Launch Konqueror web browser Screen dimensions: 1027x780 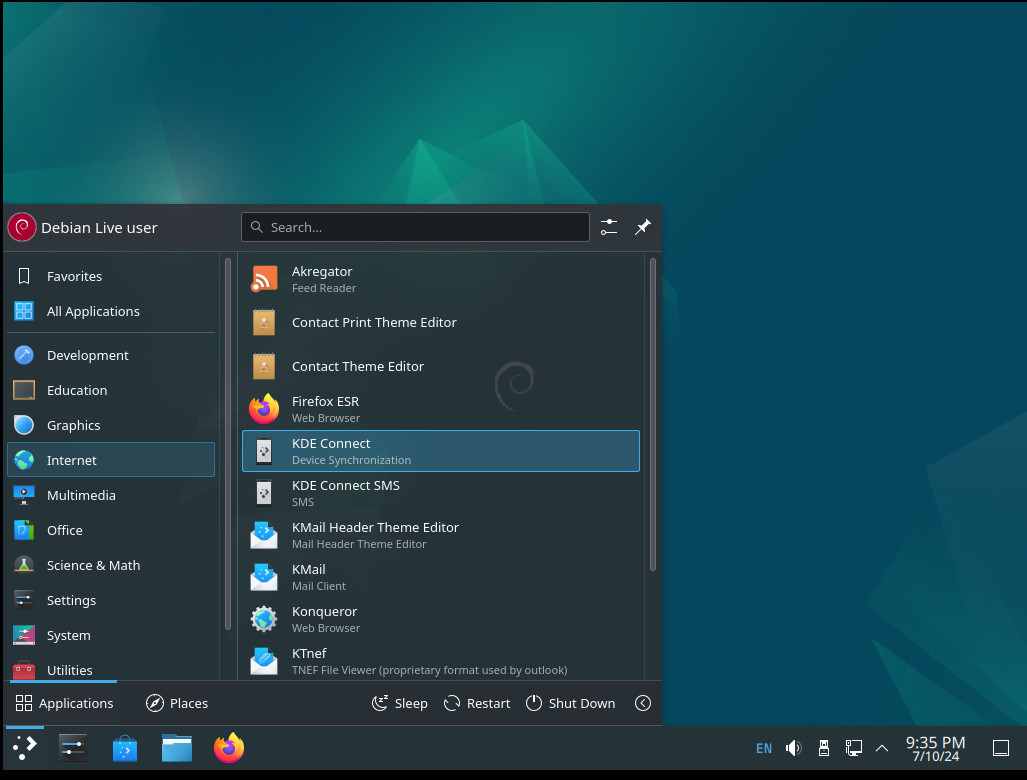[441, 619]
